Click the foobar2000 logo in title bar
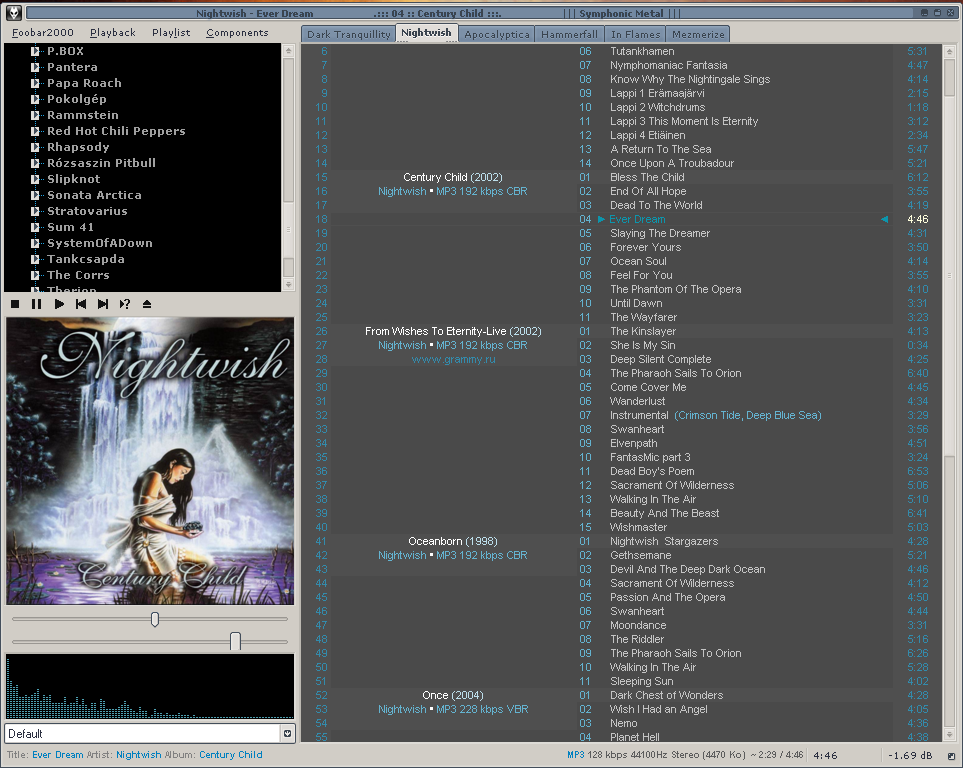963x768 pixels. 13,13
